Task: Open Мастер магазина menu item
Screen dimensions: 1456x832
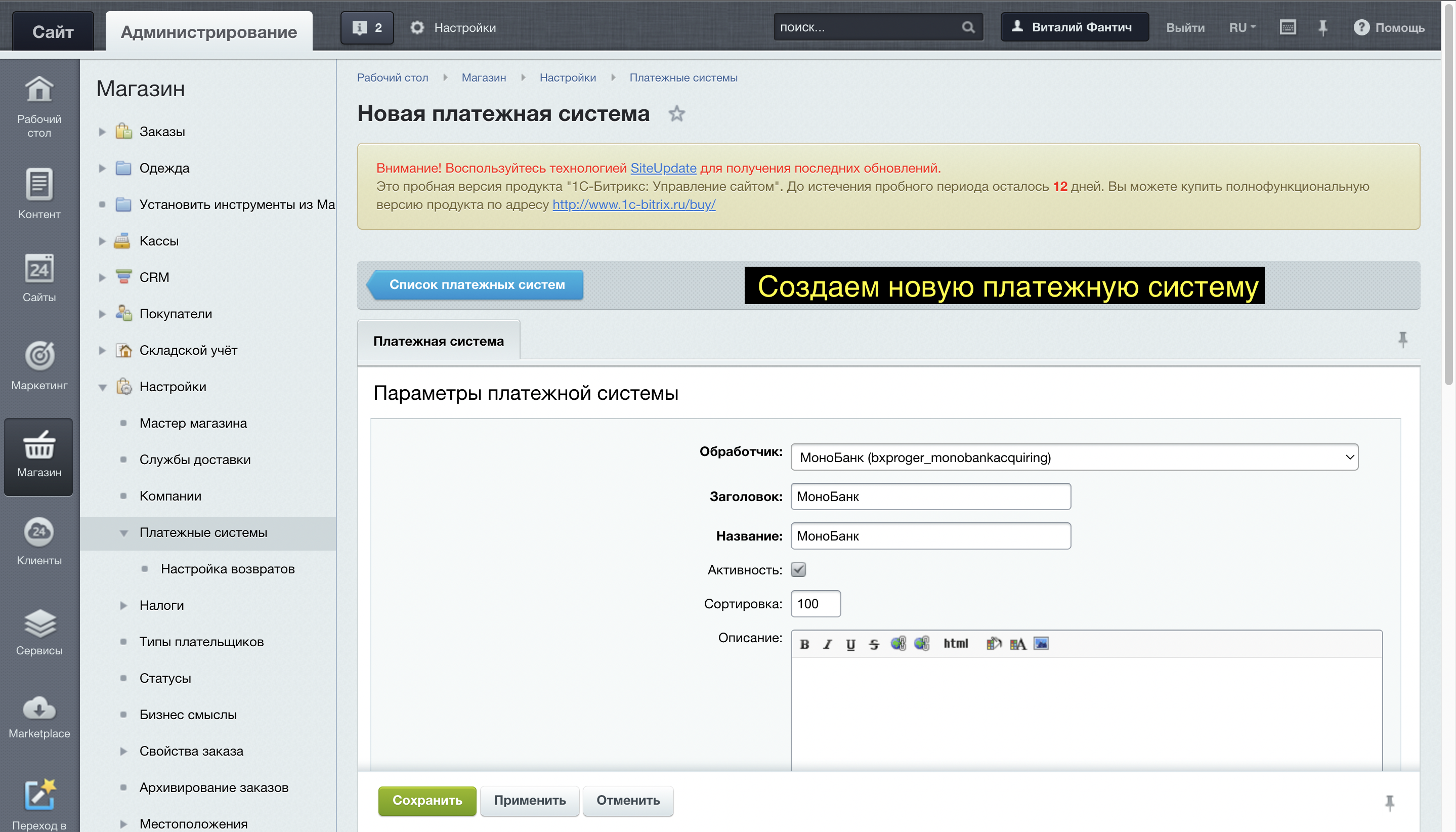Action: [x=193, y=423]
